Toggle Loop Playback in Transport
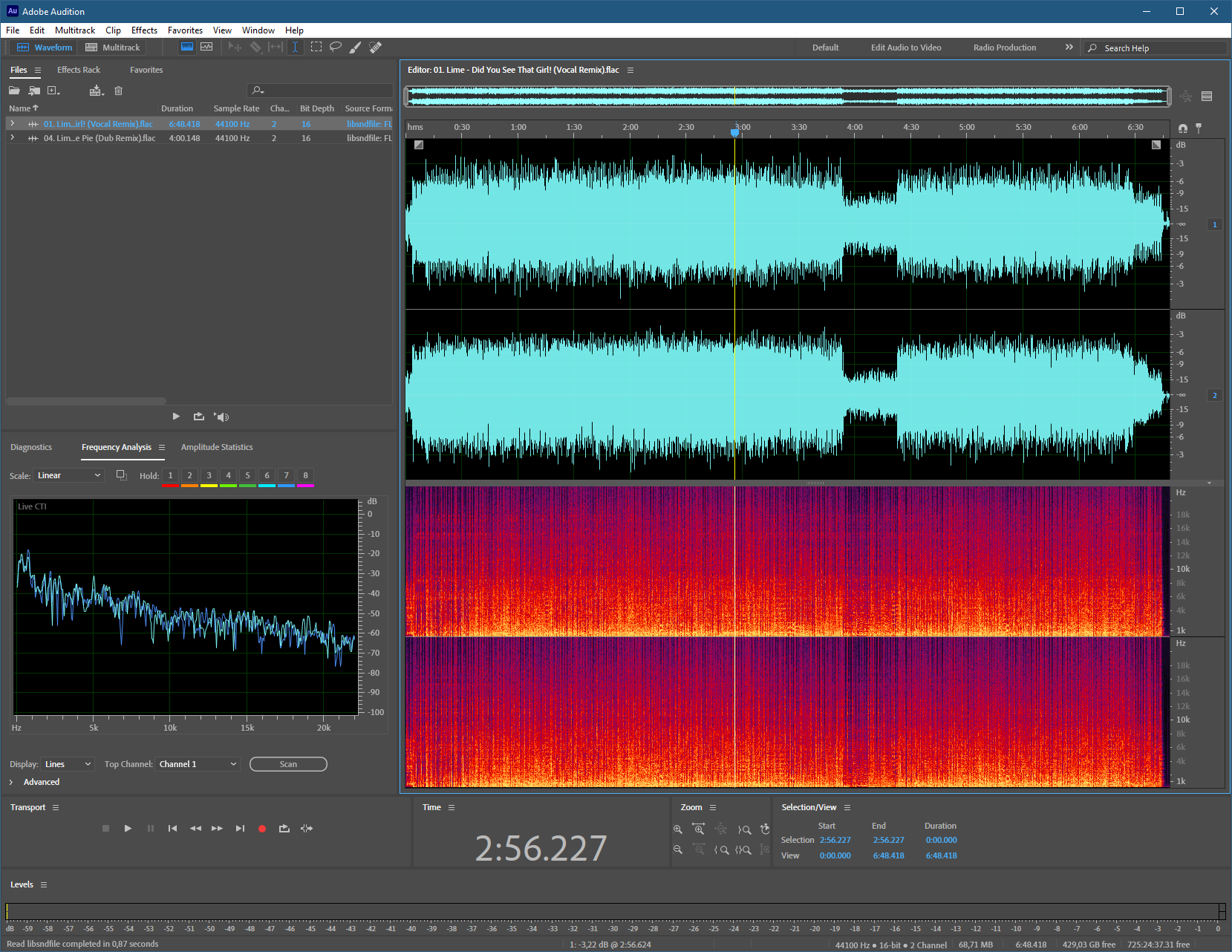Image resolution: width=1232 pixels, height=952 pixels. [284, 828]
